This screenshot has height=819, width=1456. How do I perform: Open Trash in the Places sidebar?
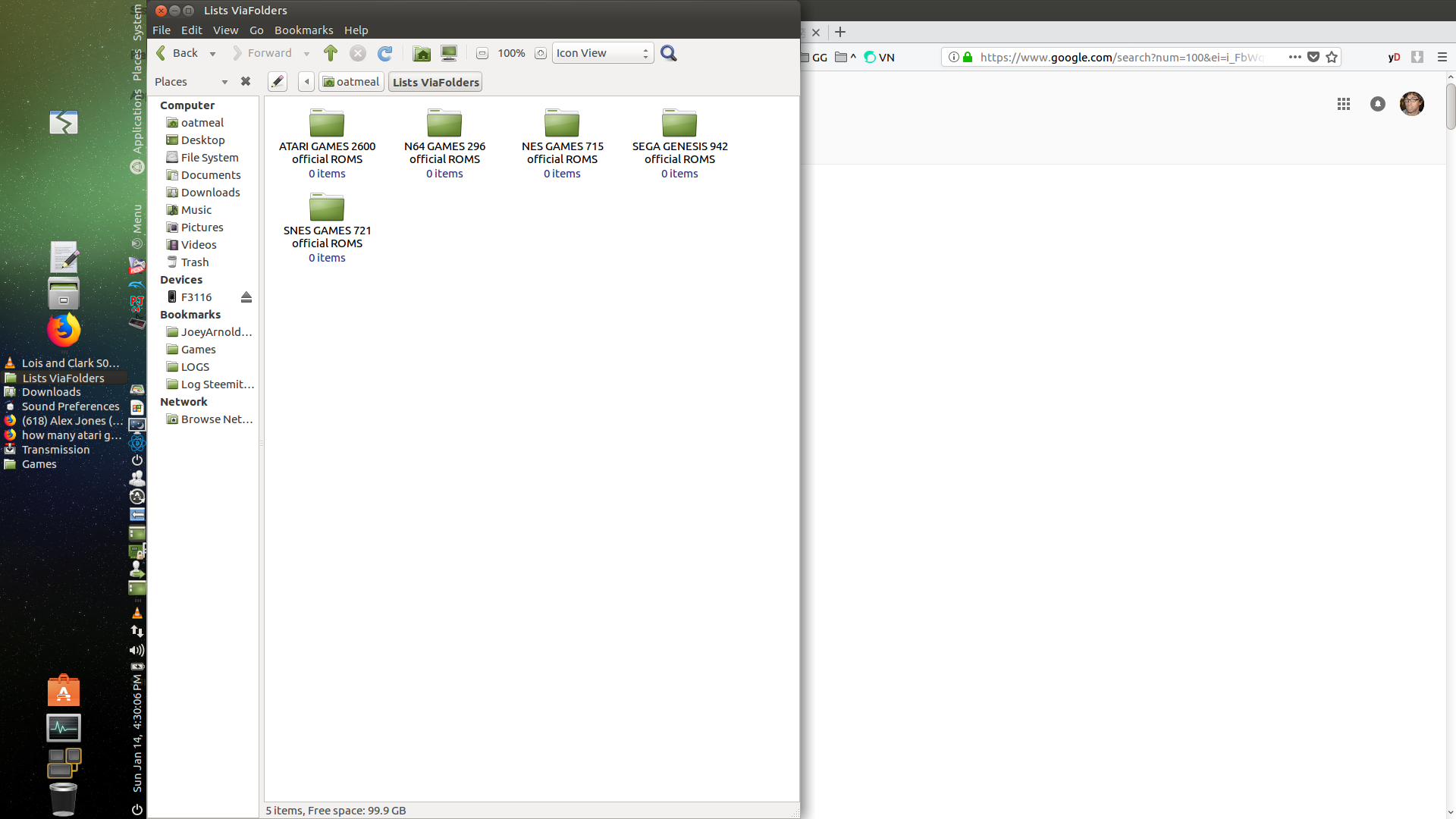(x=187, y=262)
